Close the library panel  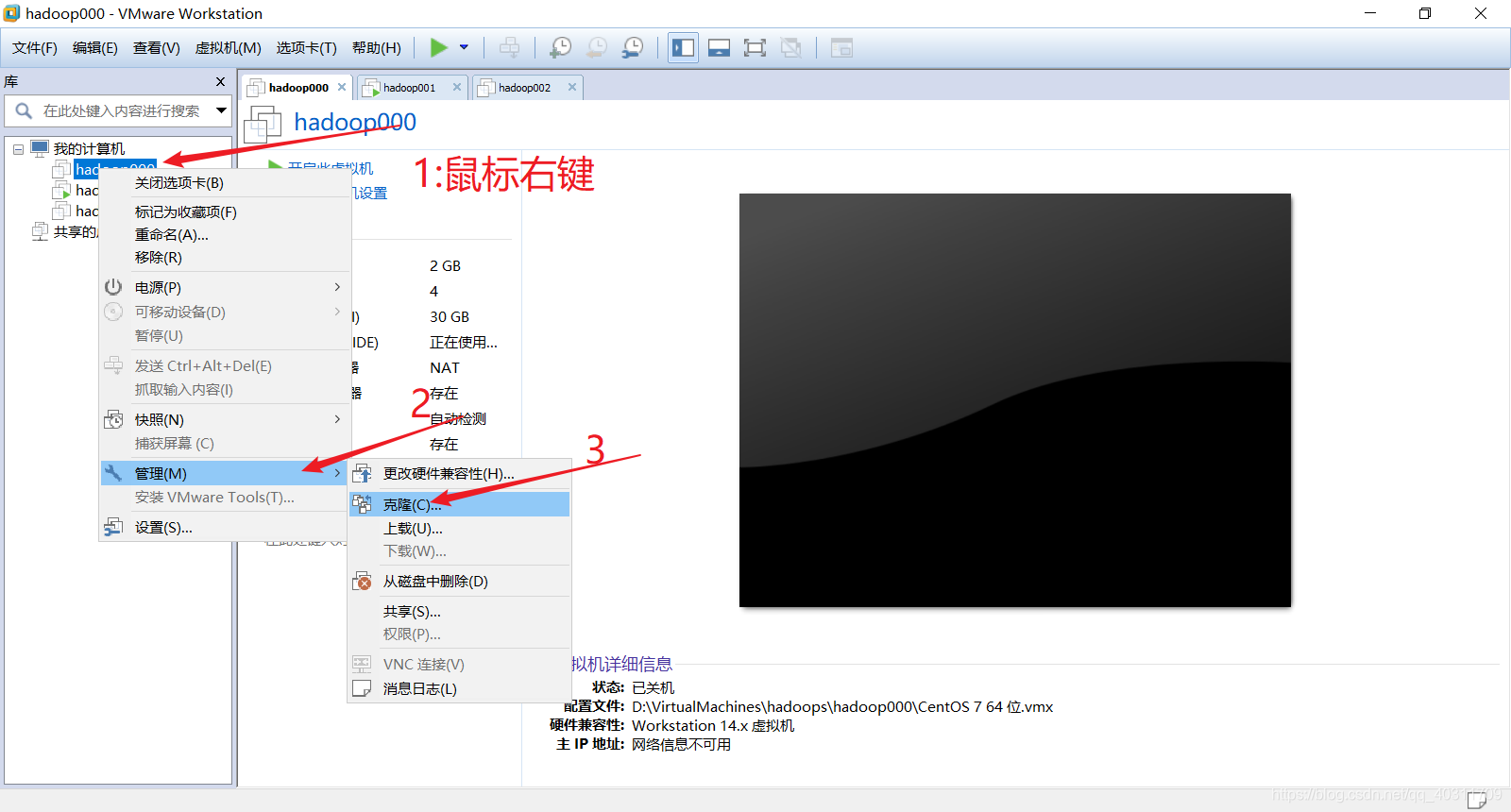[221, 81]
